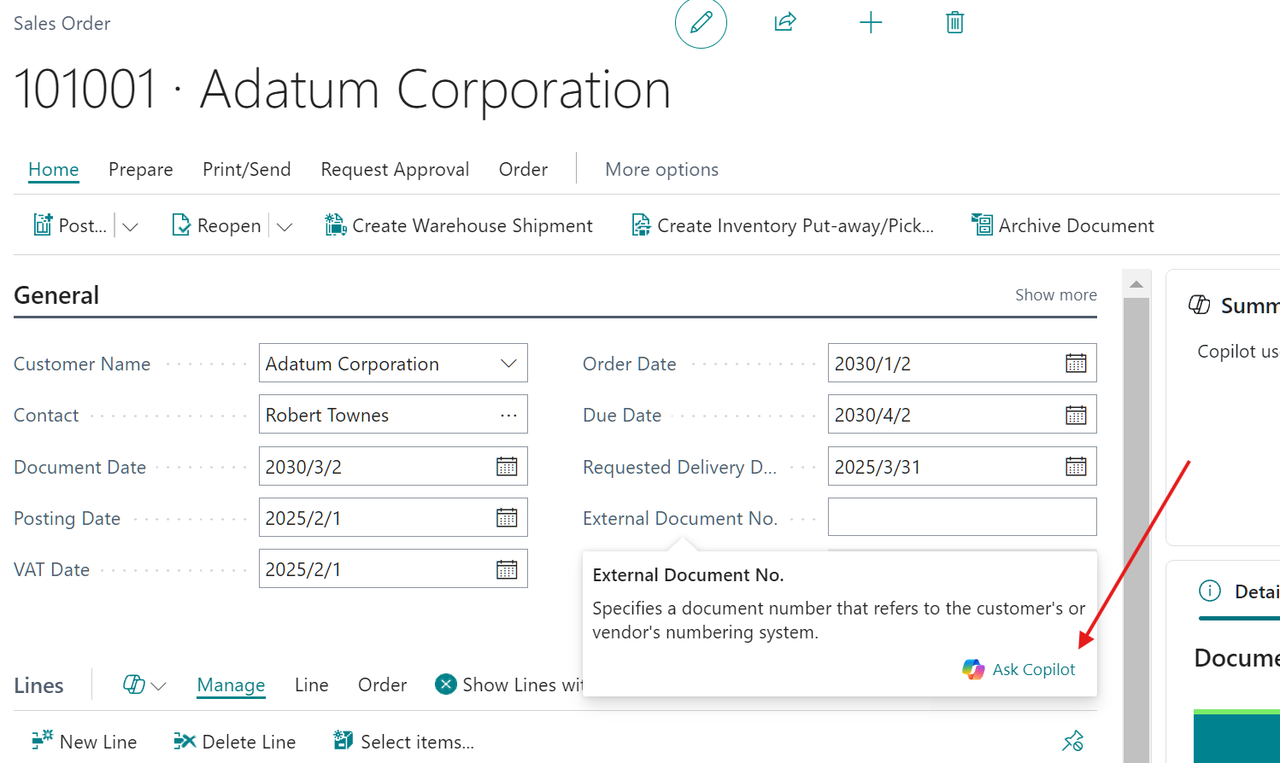This screenshot has width=1280, height=763.
Task: Open the Home tab
Action: tap(53, 169)
